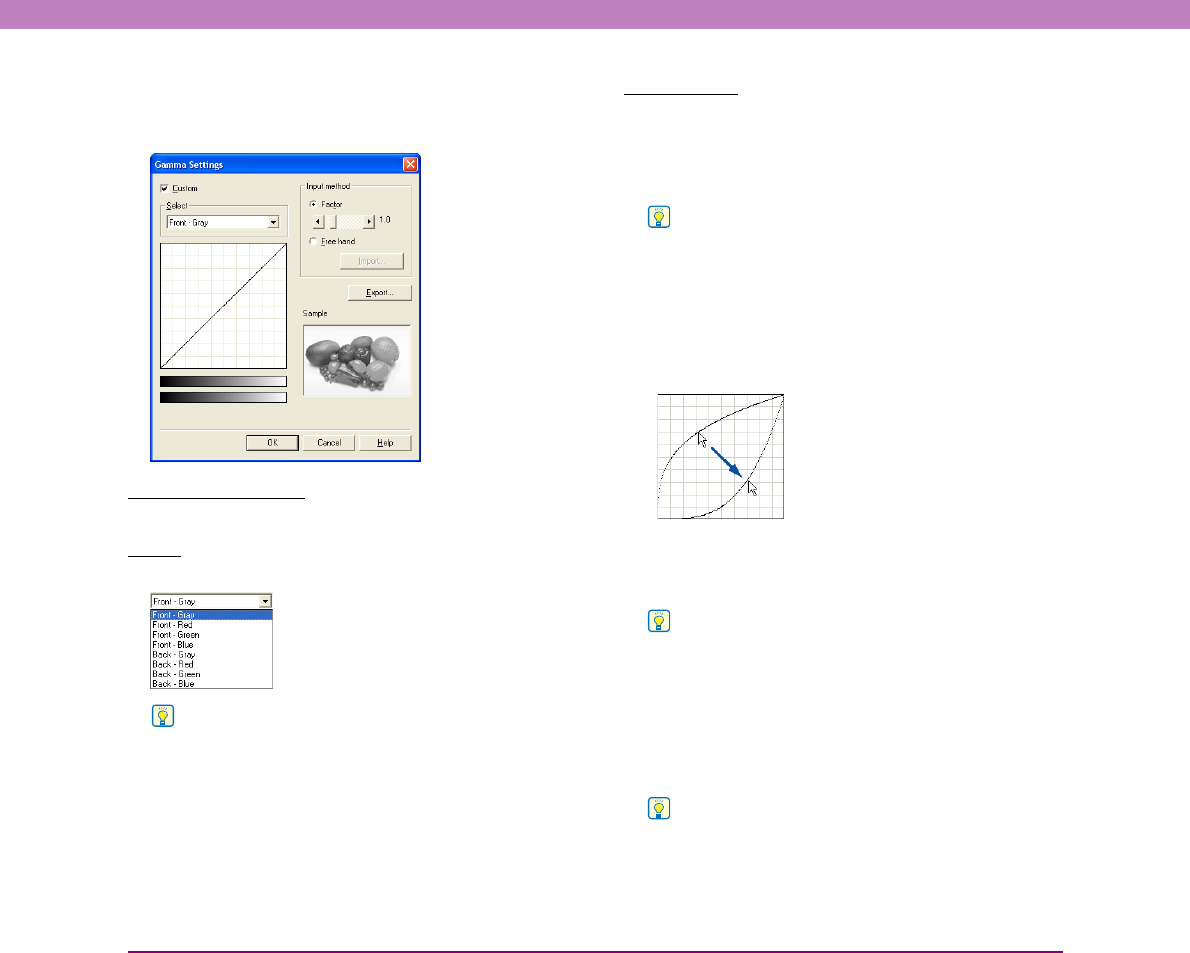This screenshot has height=953, width=1190.
Task: Choose Back - Red from the list
Action: [211, 665]
